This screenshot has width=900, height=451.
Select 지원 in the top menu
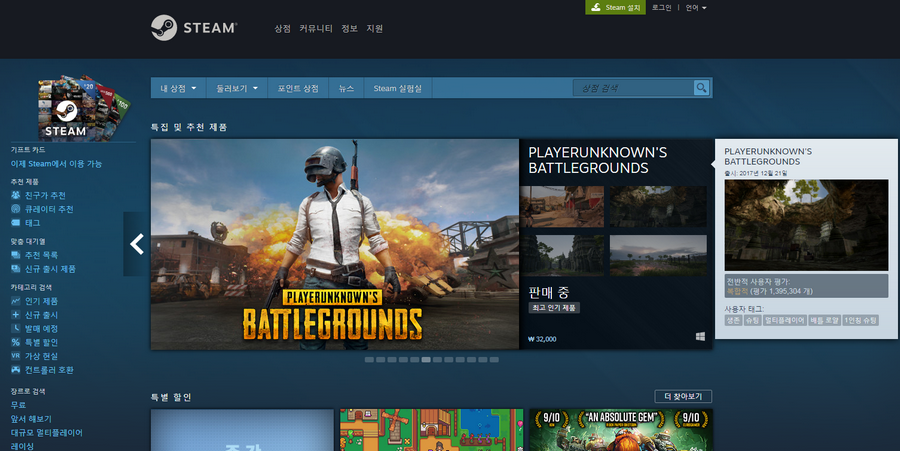coord(375,28)
